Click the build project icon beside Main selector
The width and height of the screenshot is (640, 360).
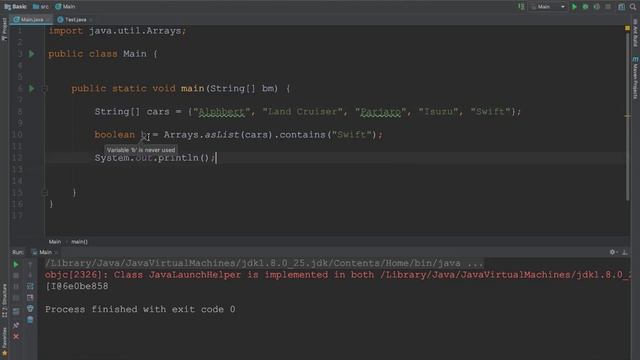(521, 7)
